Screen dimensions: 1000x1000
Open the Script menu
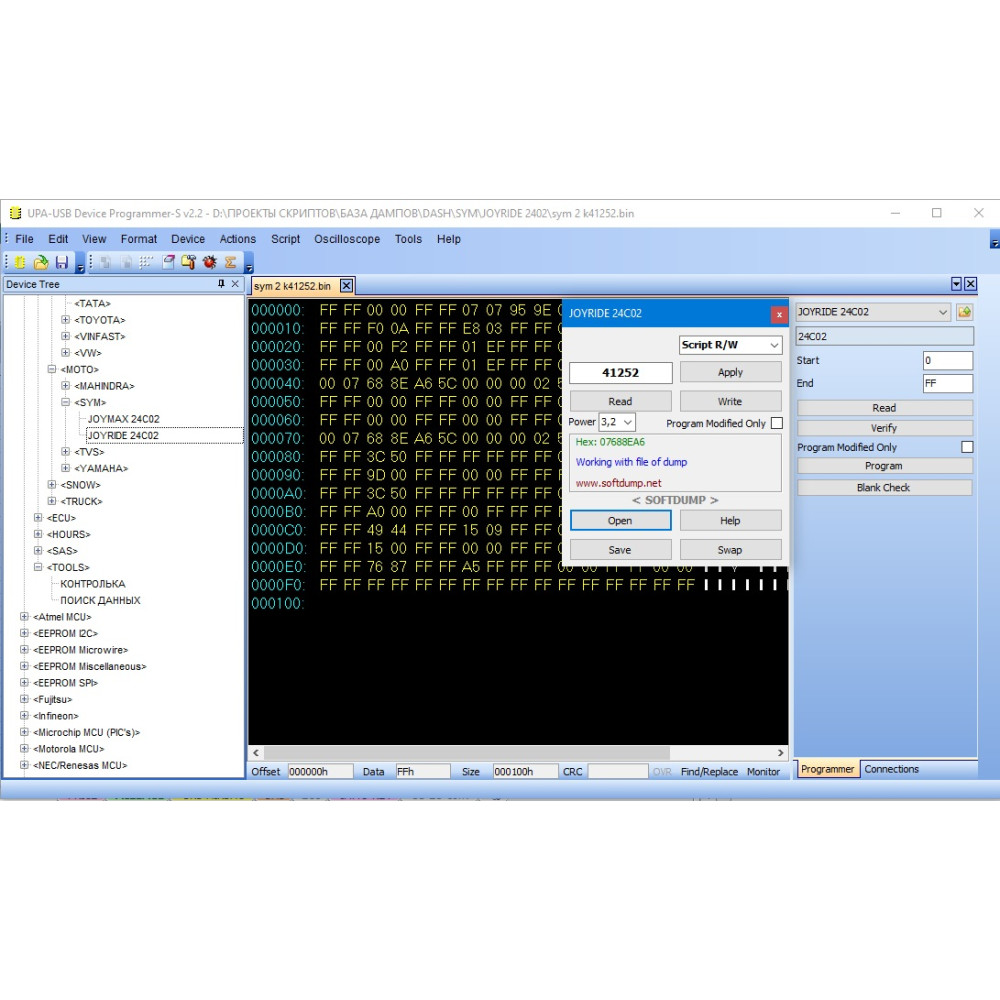(x=285, y=239)
